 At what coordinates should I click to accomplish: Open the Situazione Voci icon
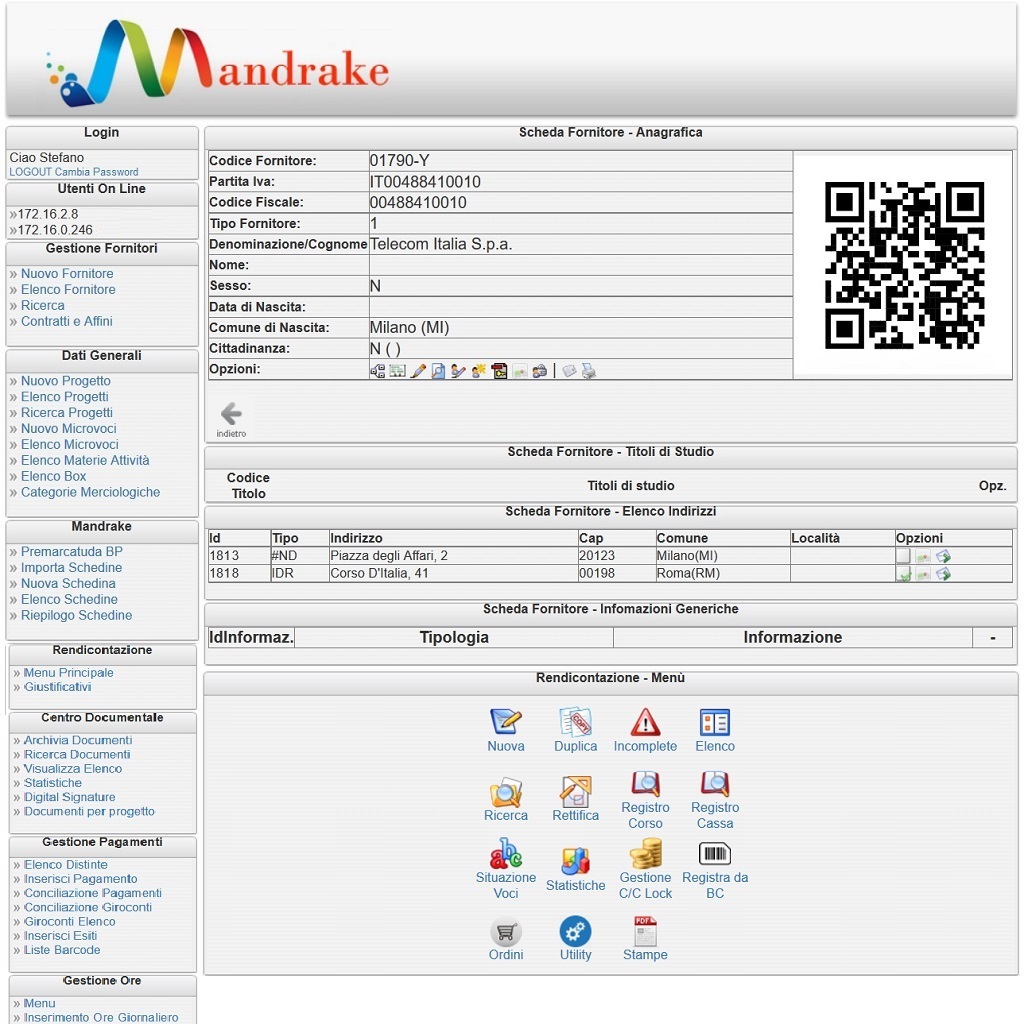click(x=506, y=852)
